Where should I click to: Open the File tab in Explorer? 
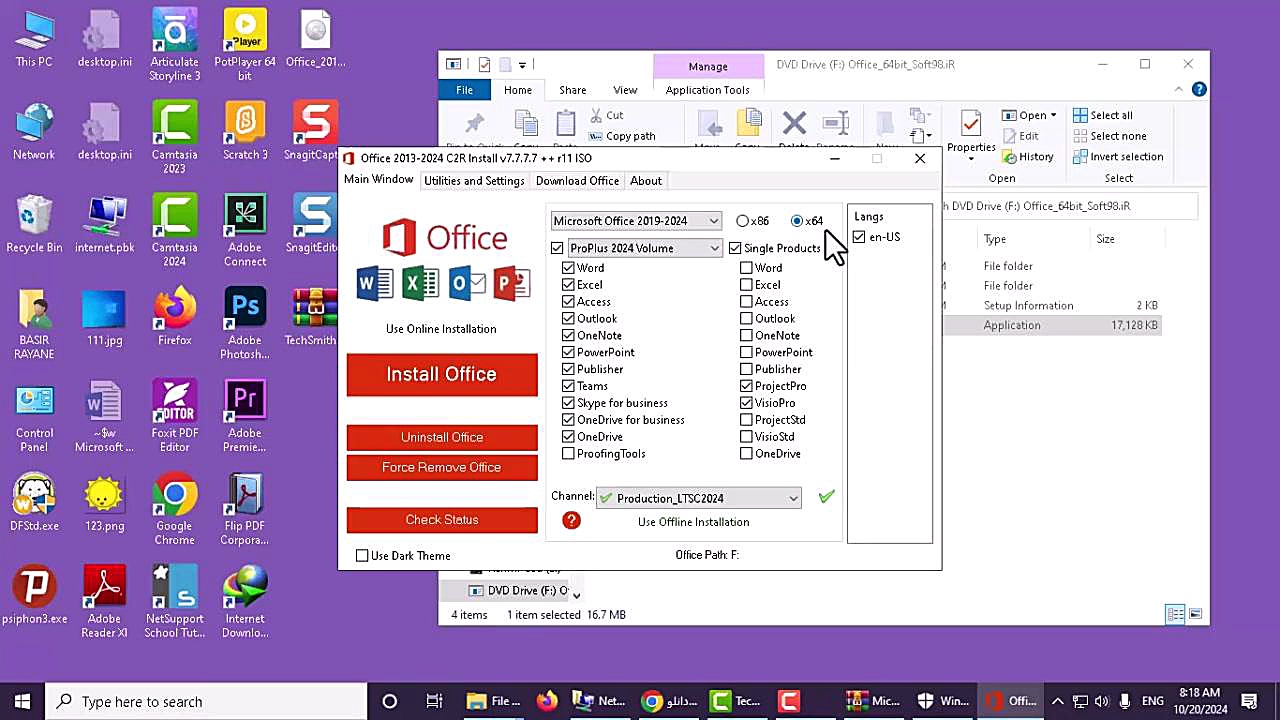click(465, 90)
